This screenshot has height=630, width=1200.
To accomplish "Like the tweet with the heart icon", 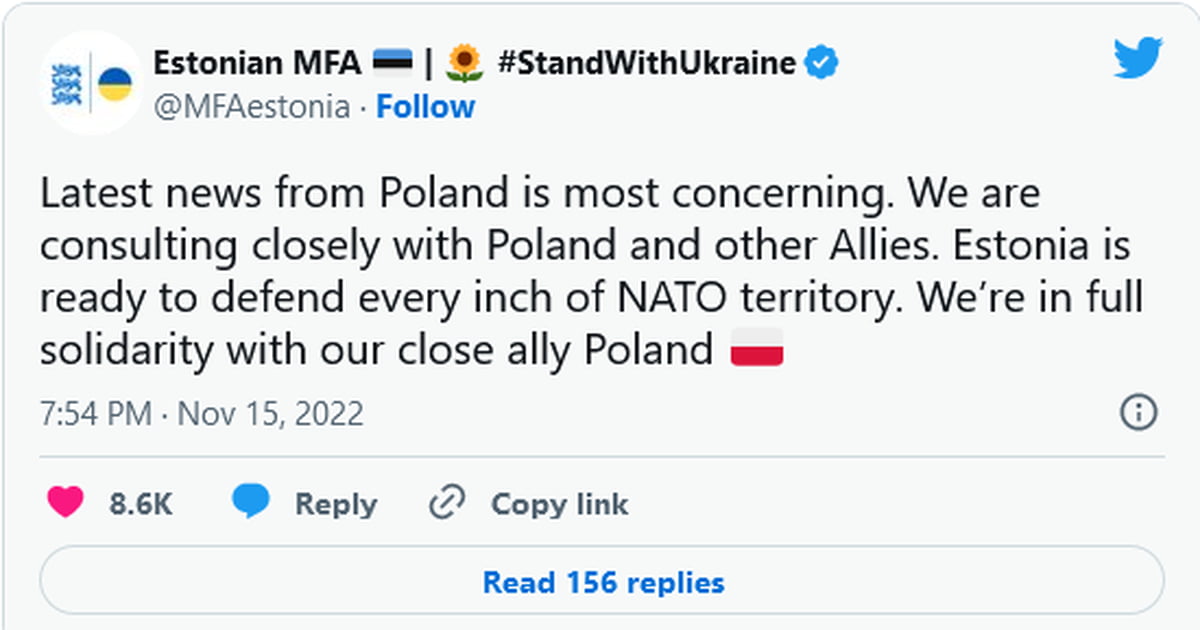I will 66,503.
